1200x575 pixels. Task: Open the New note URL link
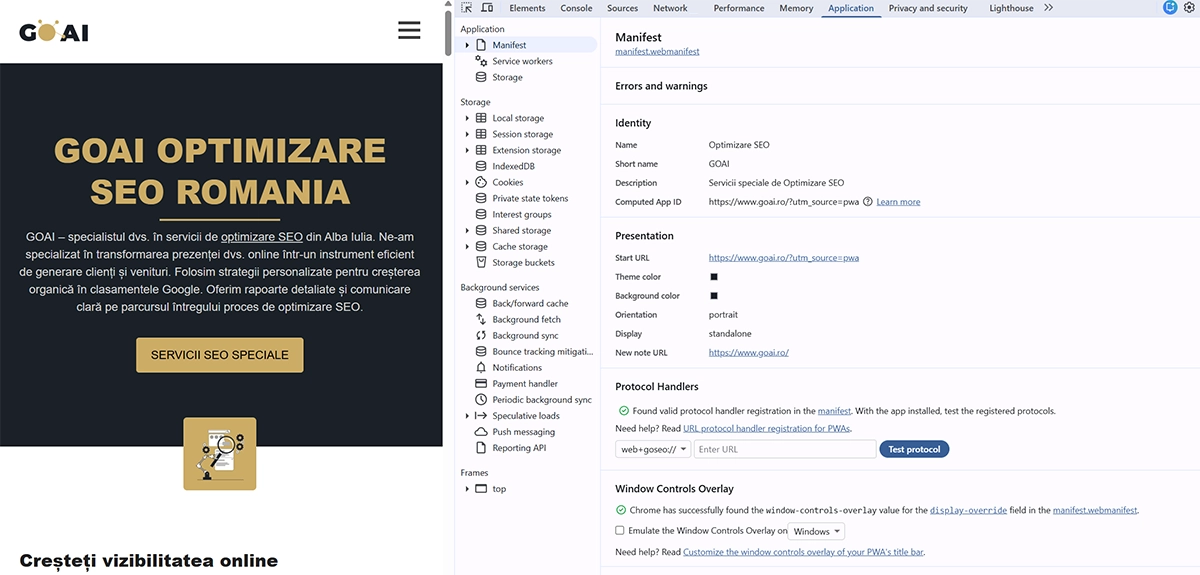pos(749,352)
